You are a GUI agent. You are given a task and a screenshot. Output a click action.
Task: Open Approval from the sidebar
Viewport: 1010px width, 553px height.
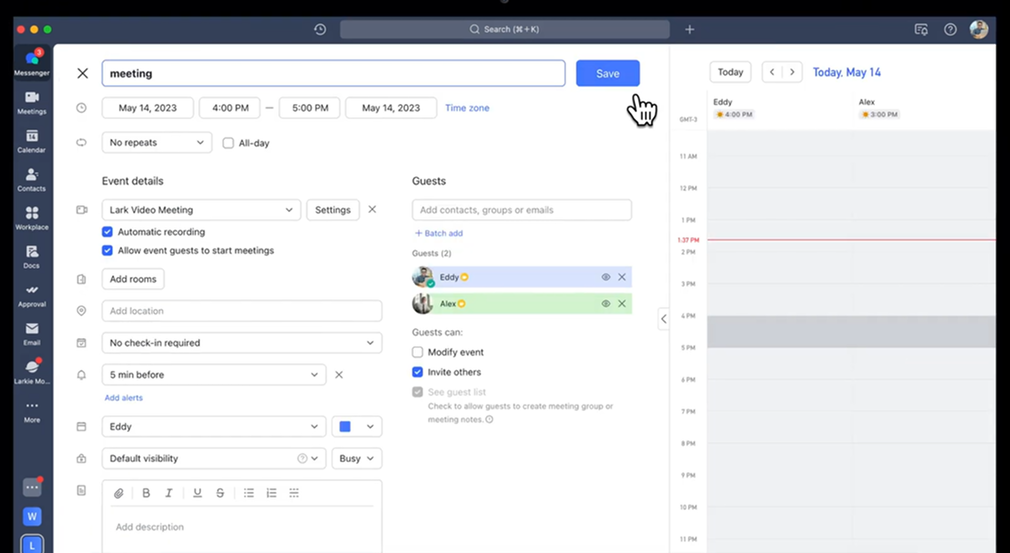[x=32, y=294]
